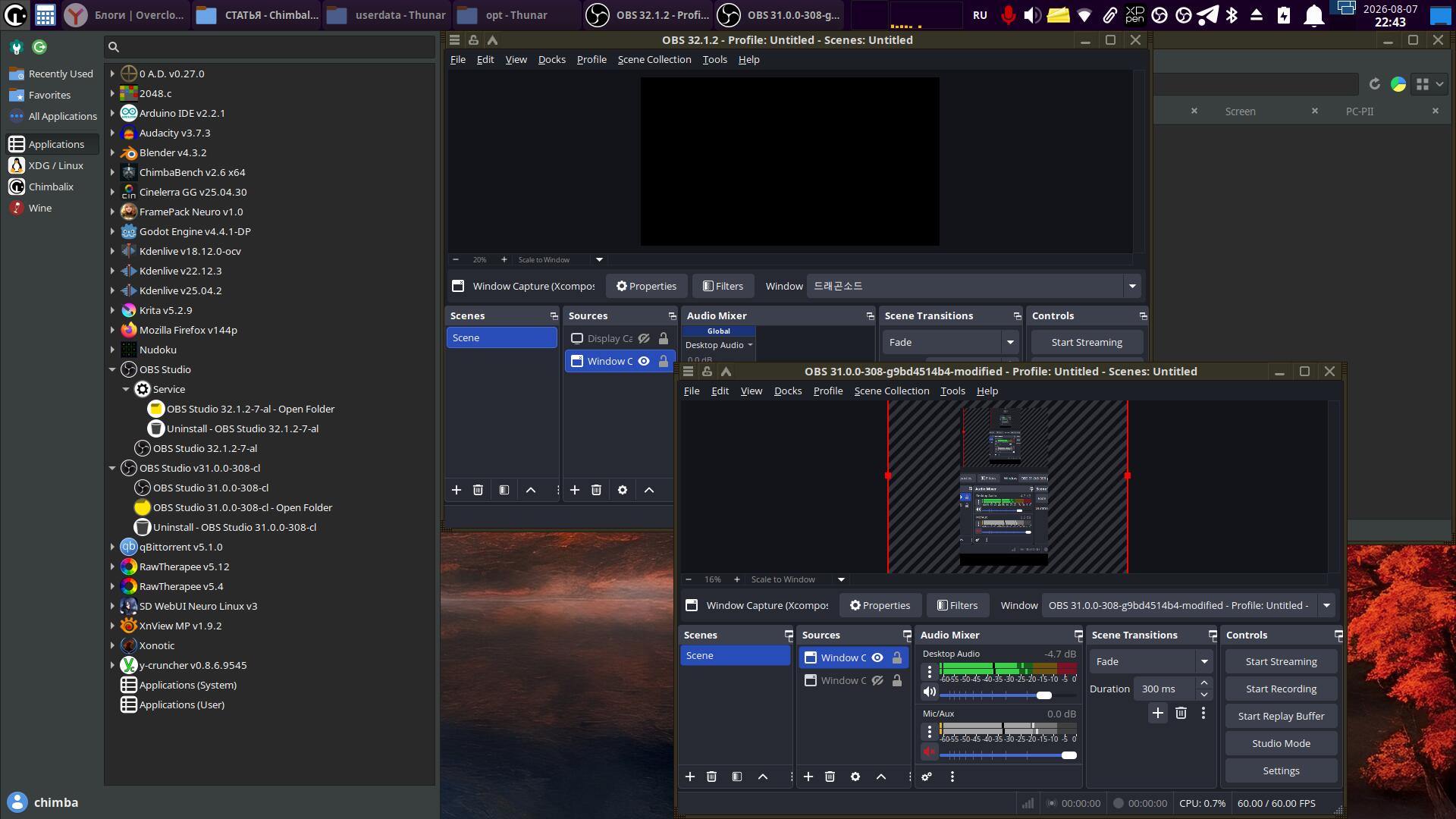Viewport: 1456px width, 819px height.
Task: Unmute Mic/Aux with the red speaker icon
Action: (x=930, y=752)
